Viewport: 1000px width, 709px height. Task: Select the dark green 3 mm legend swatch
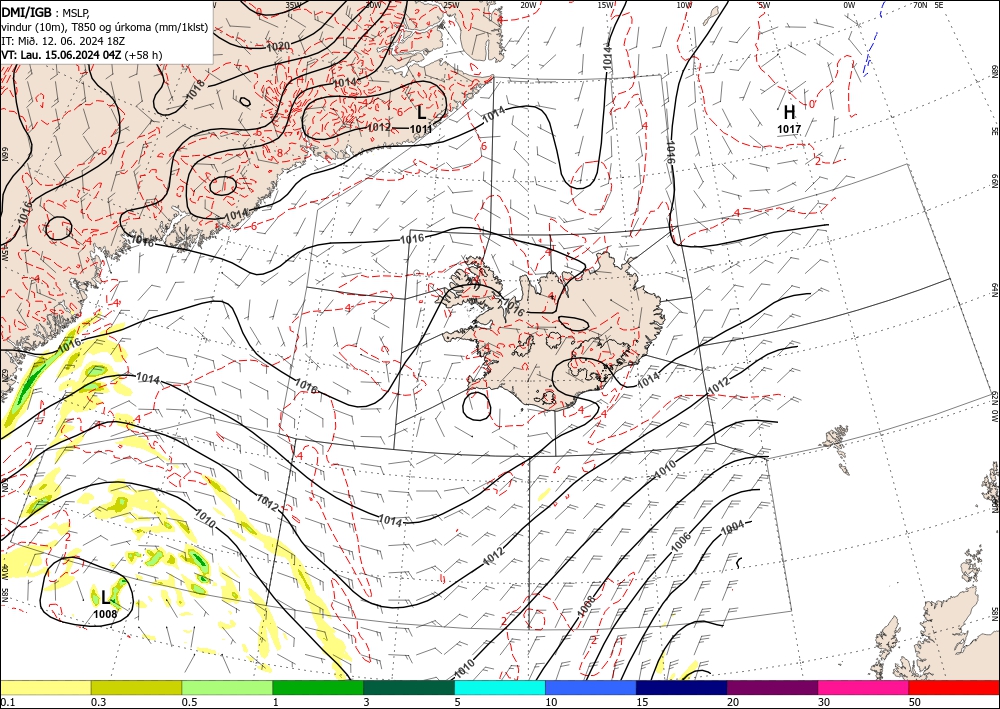pos(409,687)
